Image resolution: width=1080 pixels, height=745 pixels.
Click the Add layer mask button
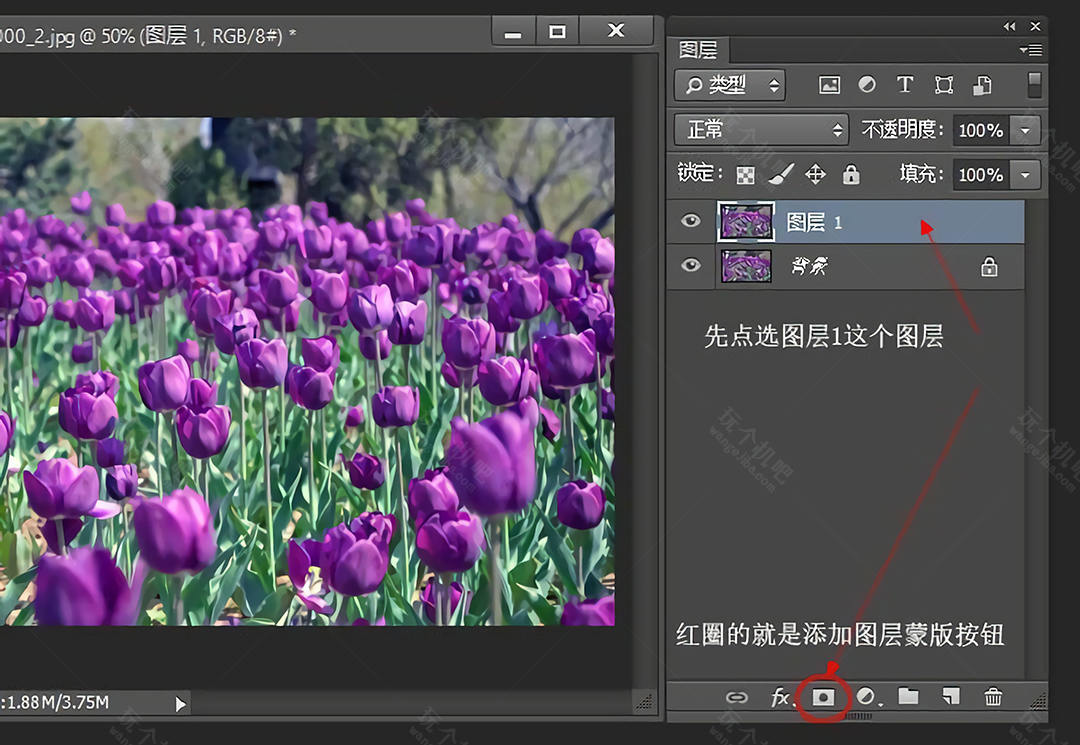point(823,697)
